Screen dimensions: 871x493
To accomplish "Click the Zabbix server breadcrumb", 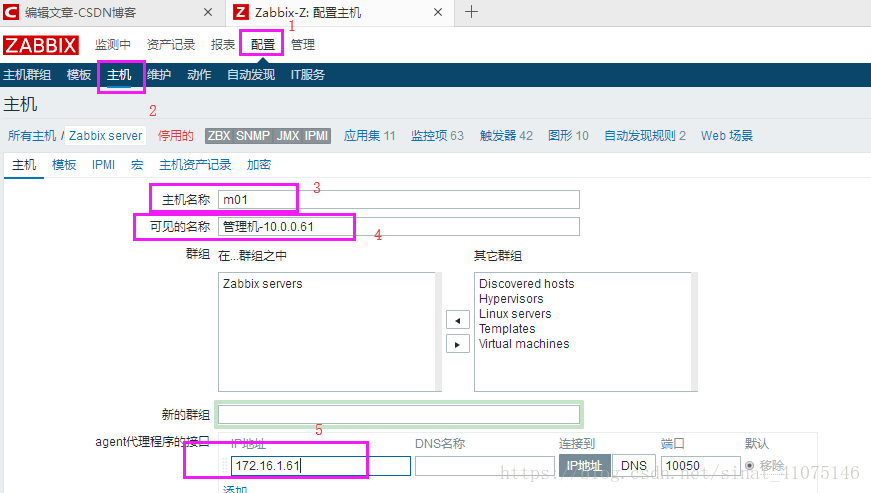I will 106,135.
